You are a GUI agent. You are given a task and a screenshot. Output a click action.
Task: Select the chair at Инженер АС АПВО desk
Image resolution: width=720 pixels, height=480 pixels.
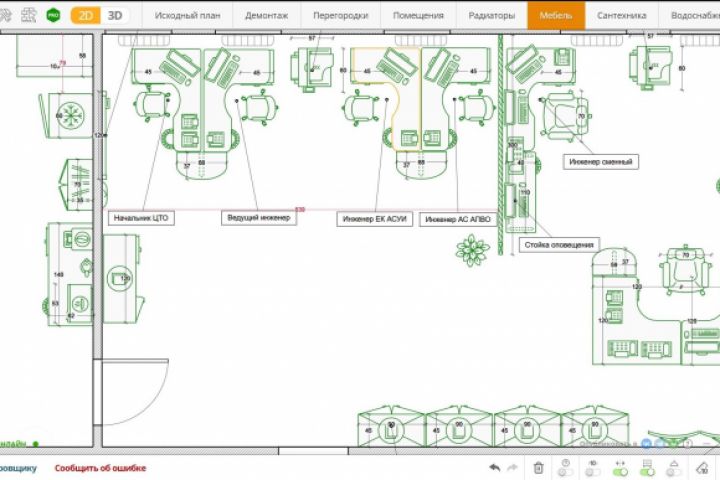tap(477, 108)
